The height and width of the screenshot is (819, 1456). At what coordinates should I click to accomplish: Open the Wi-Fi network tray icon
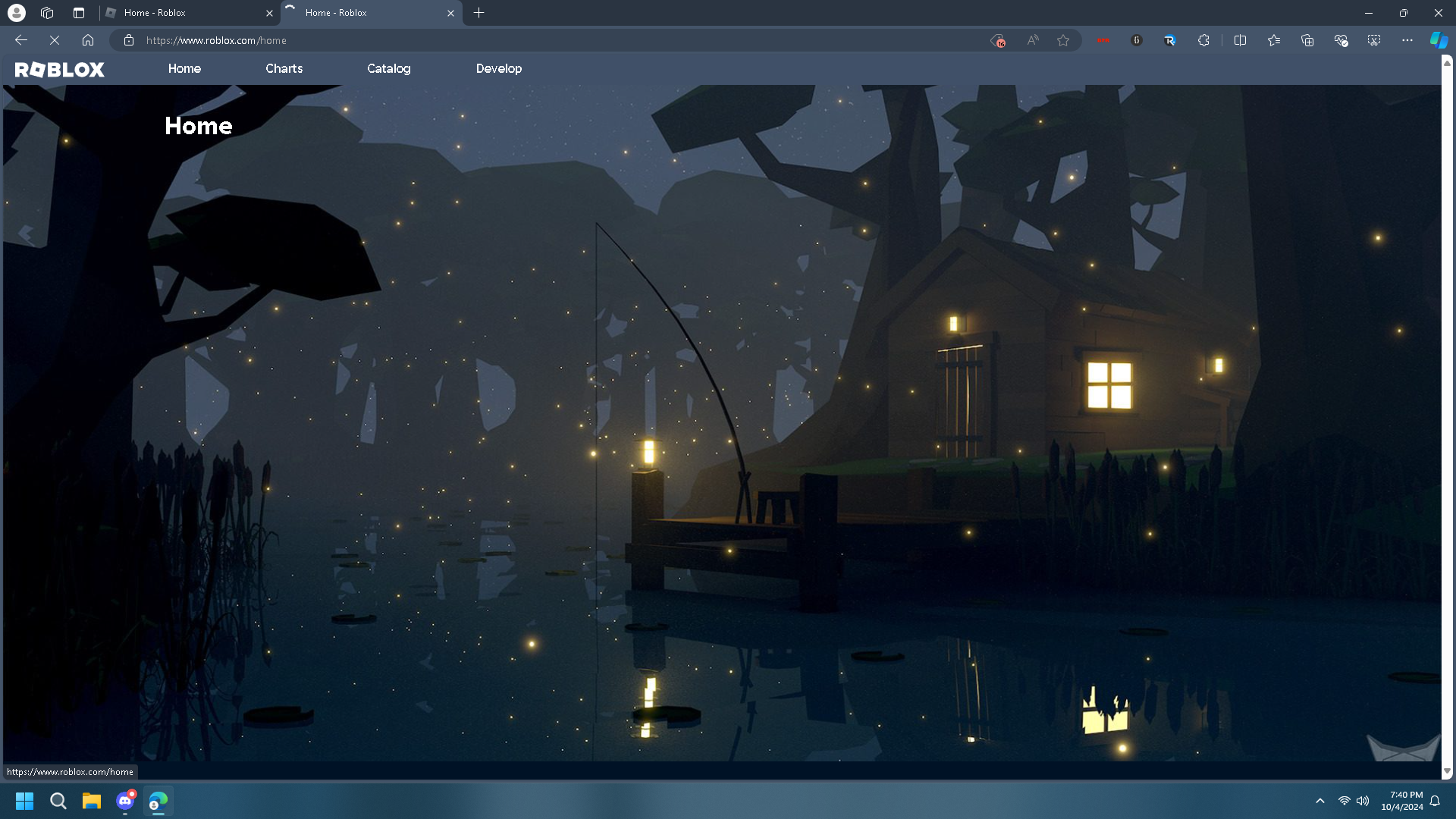[x=1344, y=801]
